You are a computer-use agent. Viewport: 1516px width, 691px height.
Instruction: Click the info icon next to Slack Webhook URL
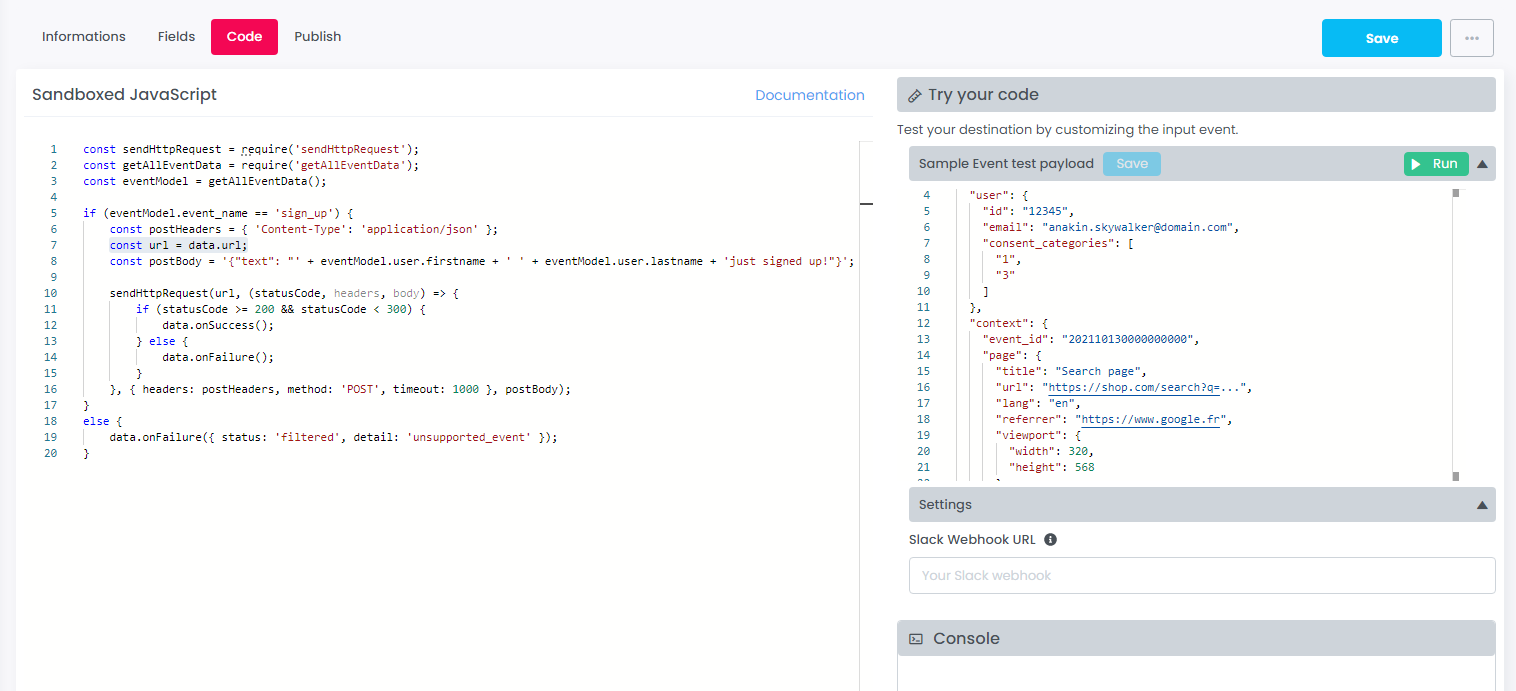[1050, 540]
